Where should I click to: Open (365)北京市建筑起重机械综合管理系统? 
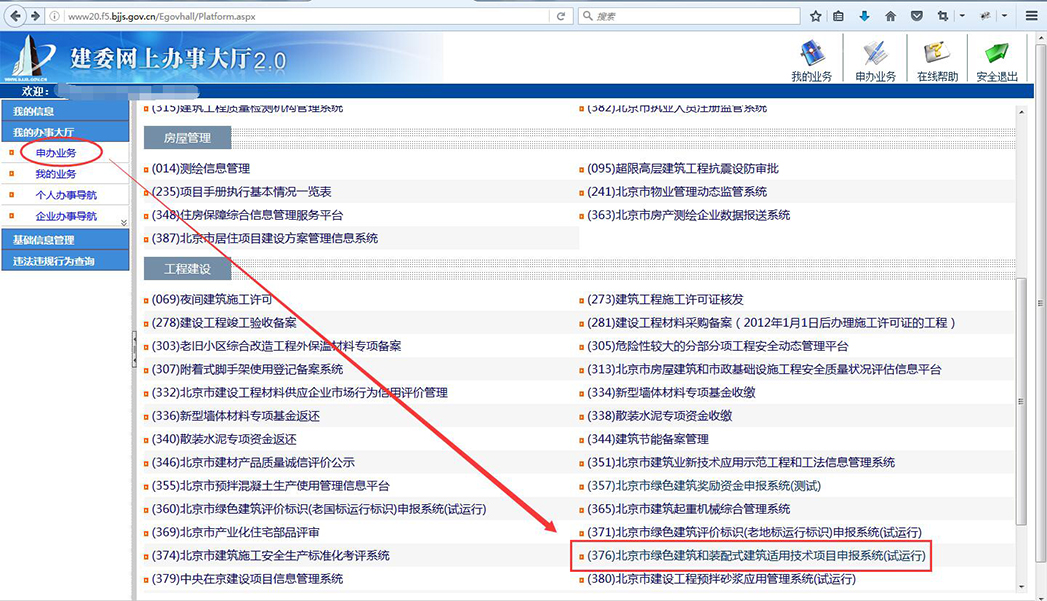click(688, 510)
